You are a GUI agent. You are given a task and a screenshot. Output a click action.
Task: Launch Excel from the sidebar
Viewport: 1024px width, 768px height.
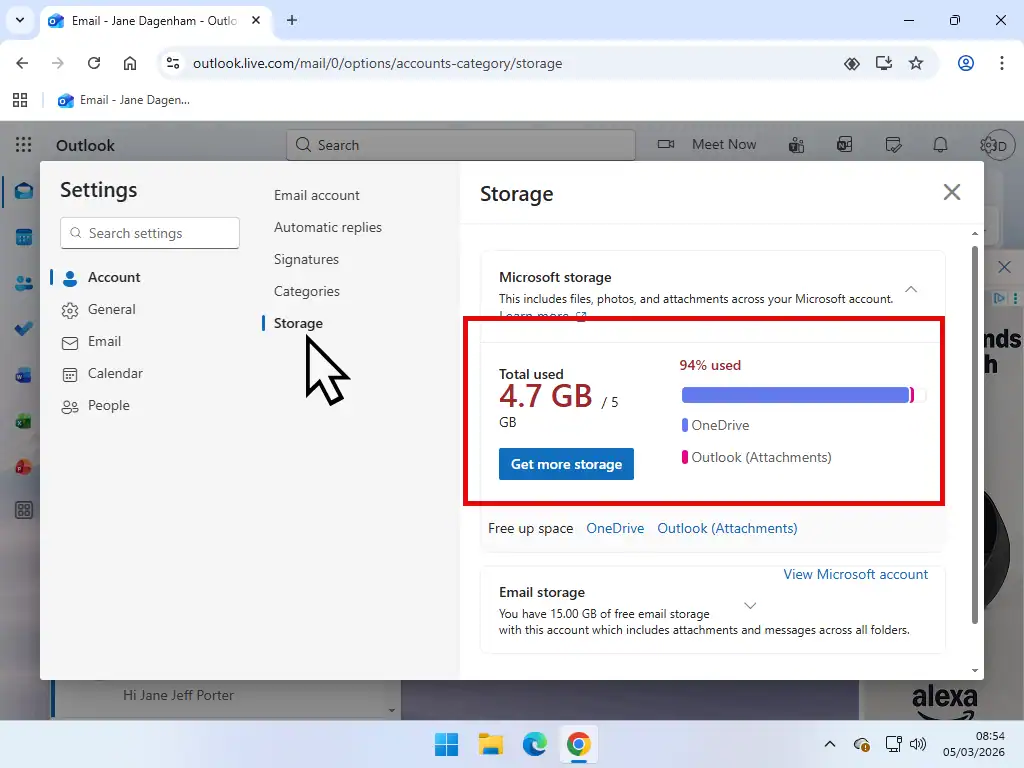click(23, 420)
